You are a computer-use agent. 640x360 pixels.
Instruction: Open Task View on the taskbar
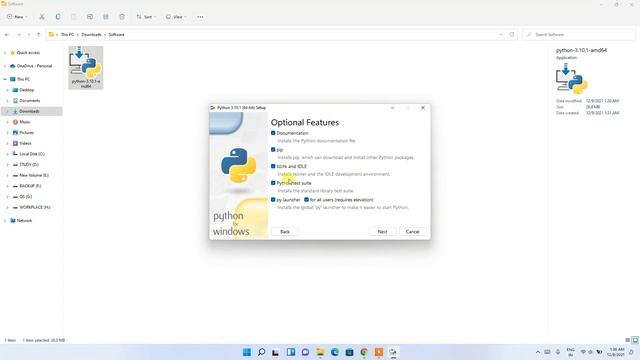pos(276,352)
